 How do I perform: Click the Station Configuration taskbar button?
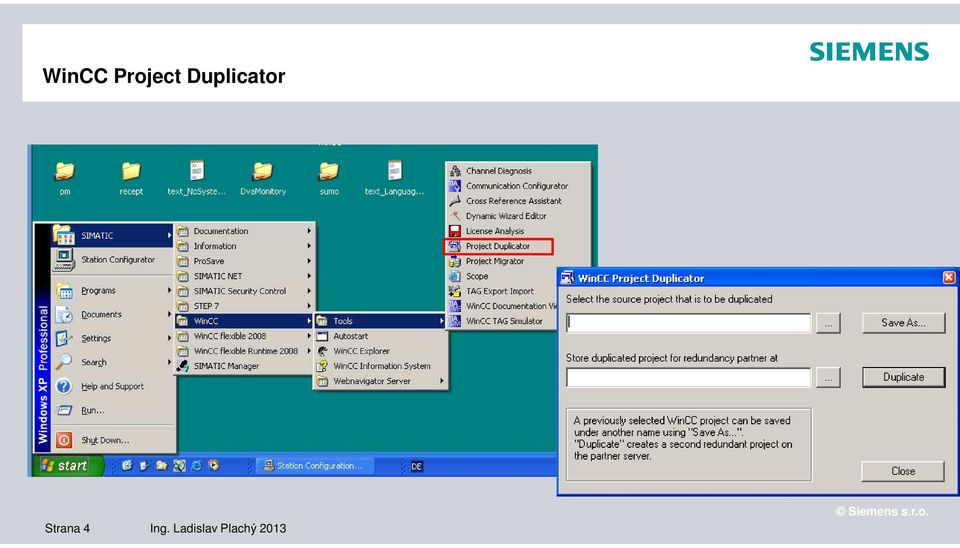click(x=313, y=466)
